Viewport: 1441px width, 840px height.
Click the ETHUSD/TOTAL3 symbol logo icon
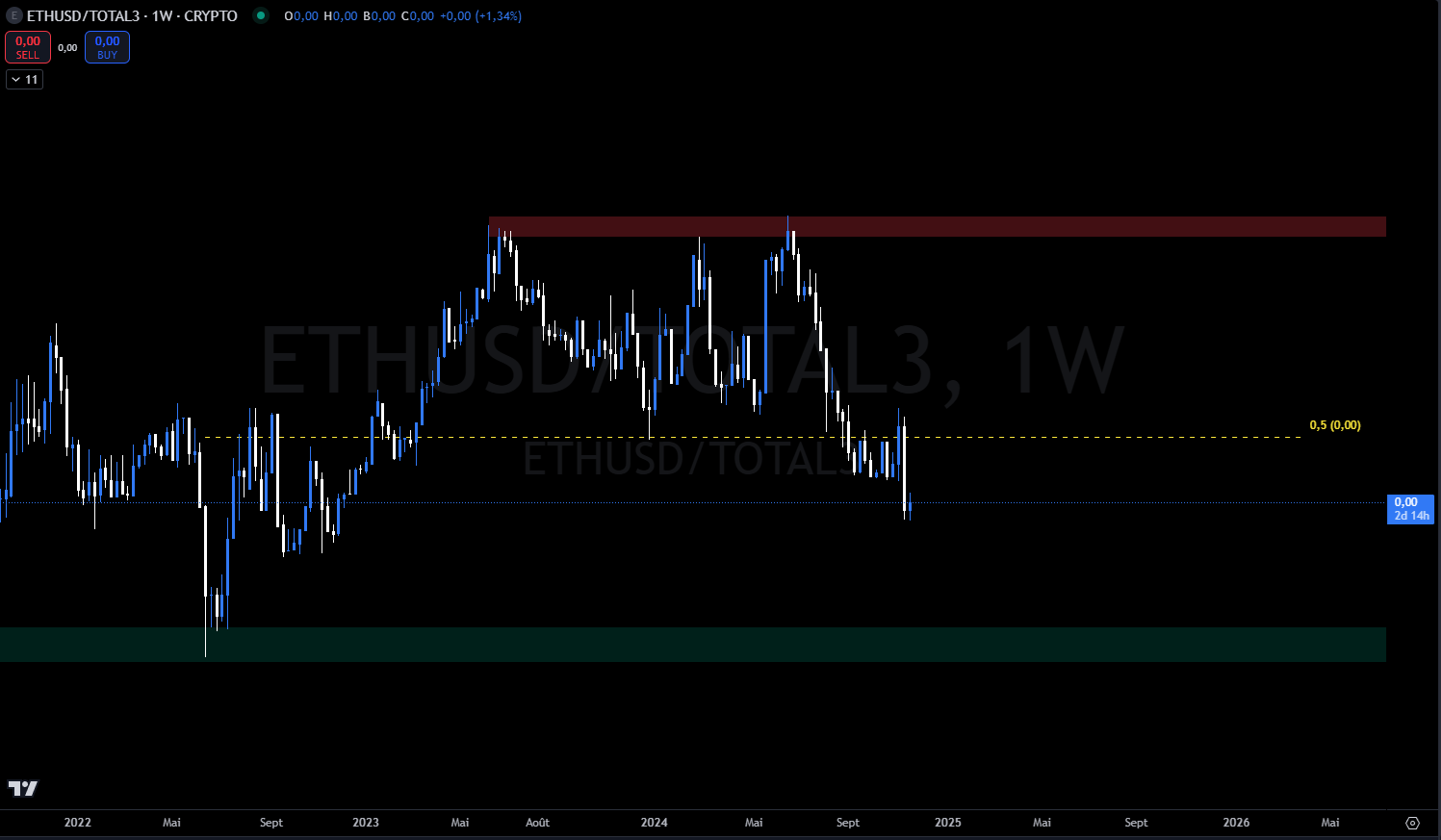click(13, 16)
